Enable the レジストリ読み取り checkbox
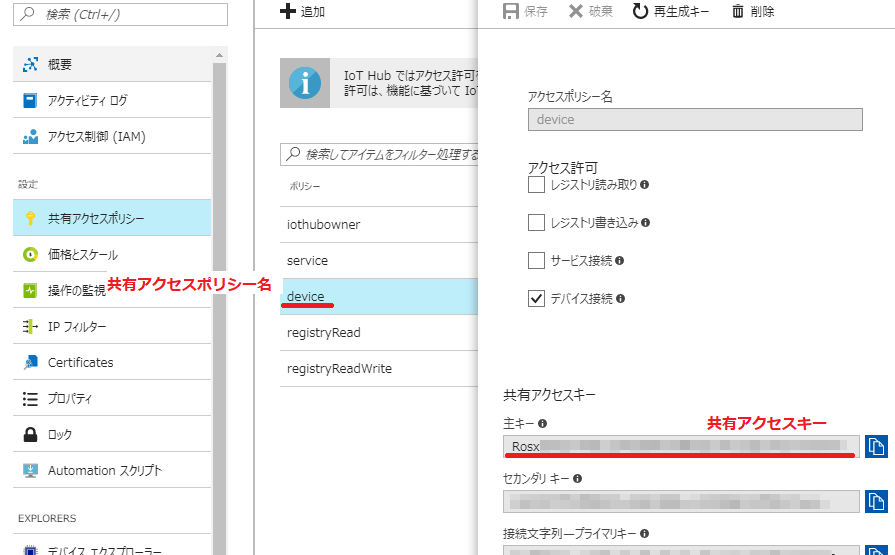The image size is (895, 555). (536, 184)
